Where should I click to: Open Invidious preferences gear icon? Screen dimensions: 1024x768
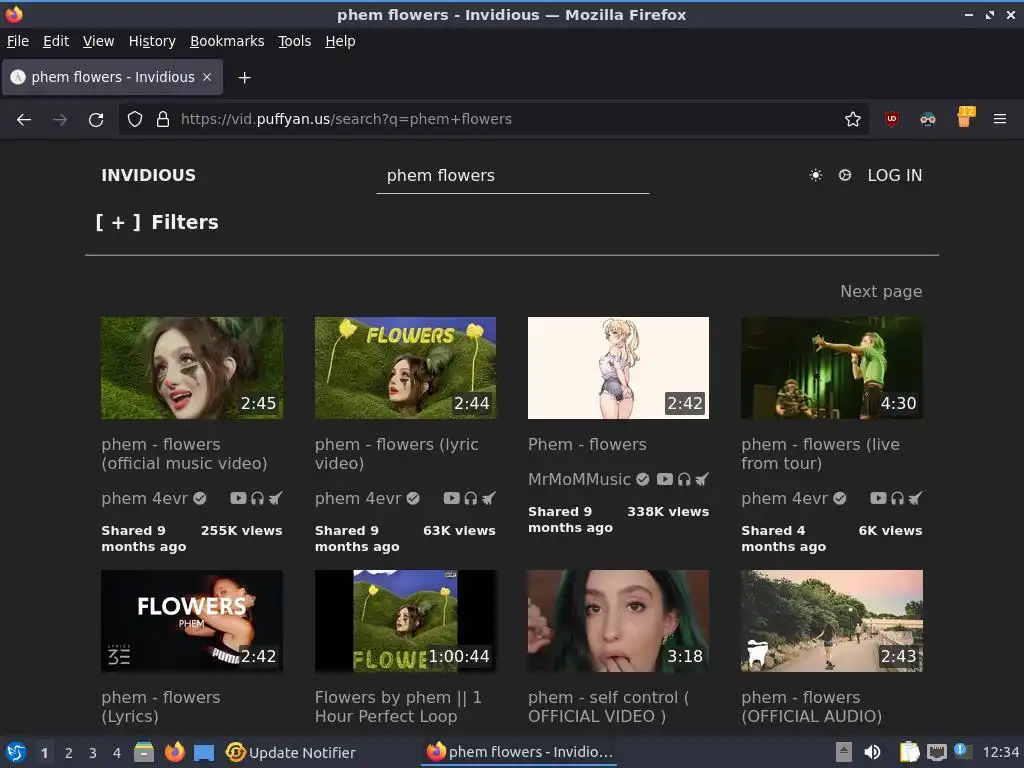pos(844,175)
